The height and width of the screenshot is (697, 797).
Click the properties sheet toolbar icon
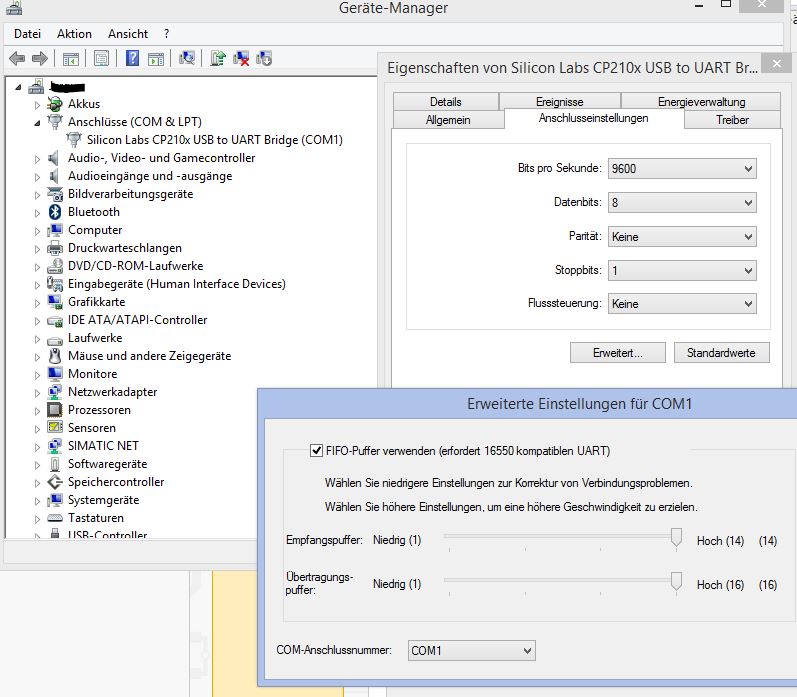(101, 58)
